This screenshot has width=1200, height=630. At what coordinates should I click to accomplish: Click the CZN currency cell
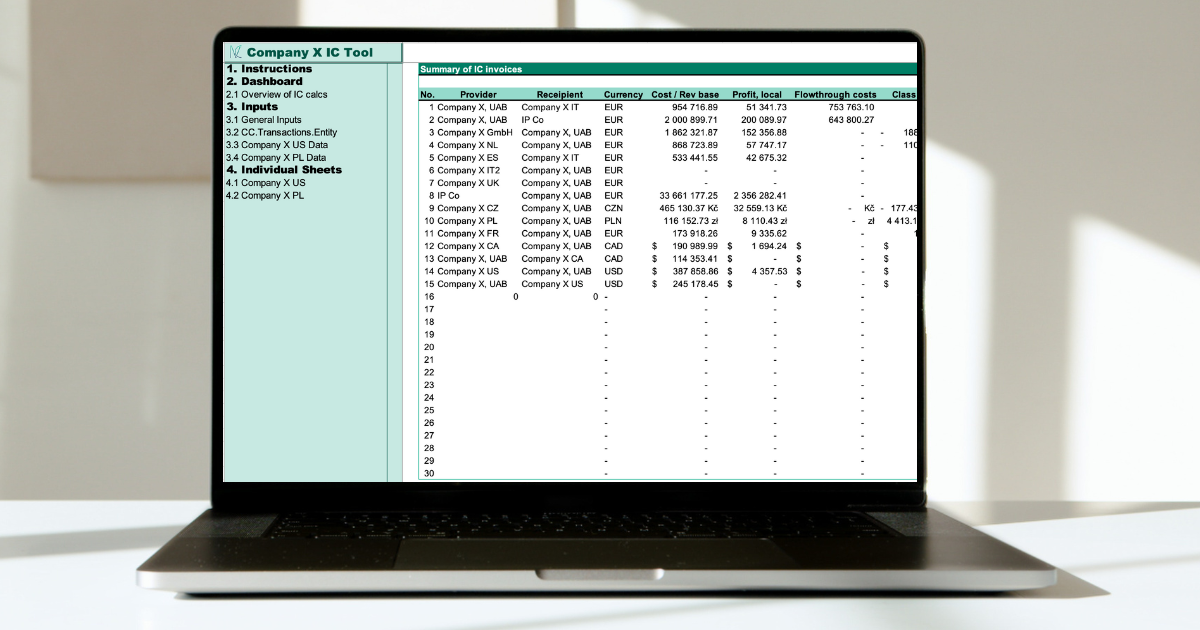pyautogui.click(x=613, y=208)
